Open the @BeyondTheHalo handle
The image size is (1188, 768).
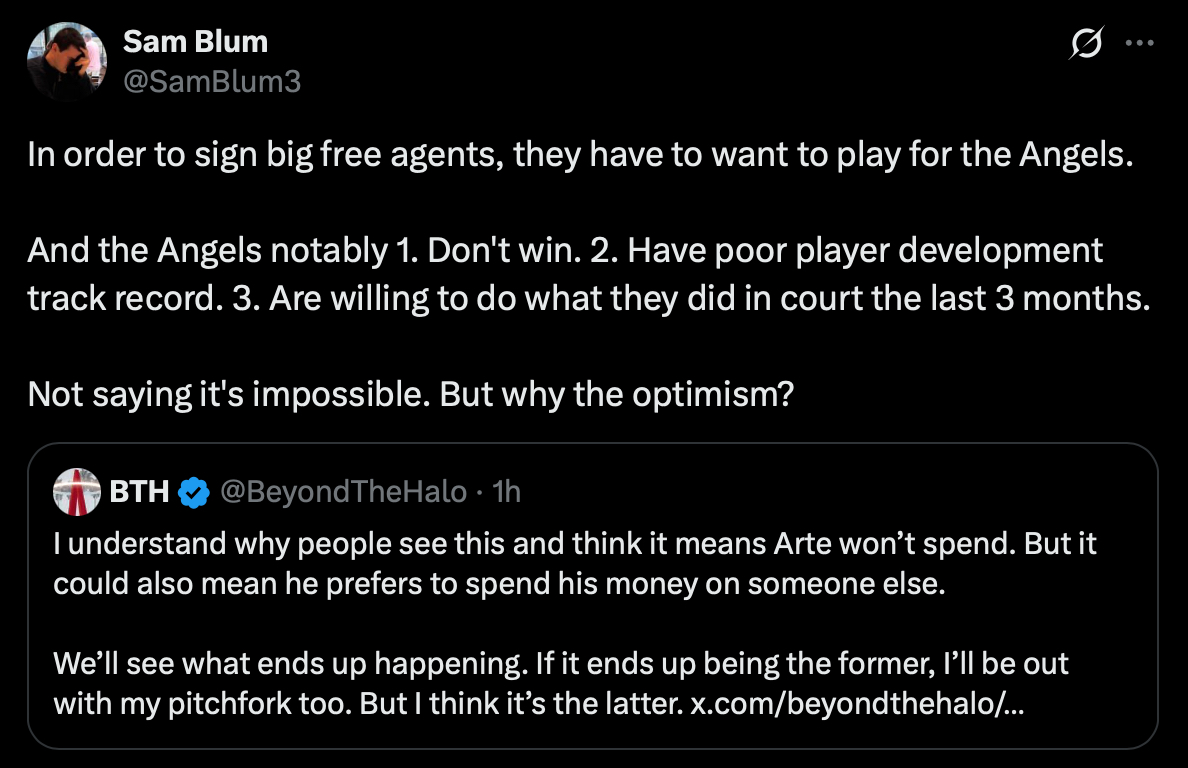[x=343, y=492]
